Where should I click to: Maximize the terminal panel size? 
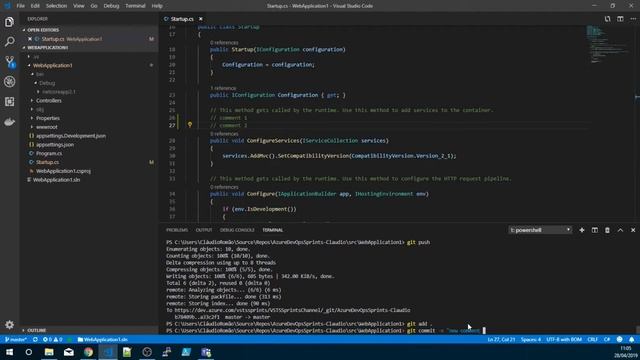620,230
